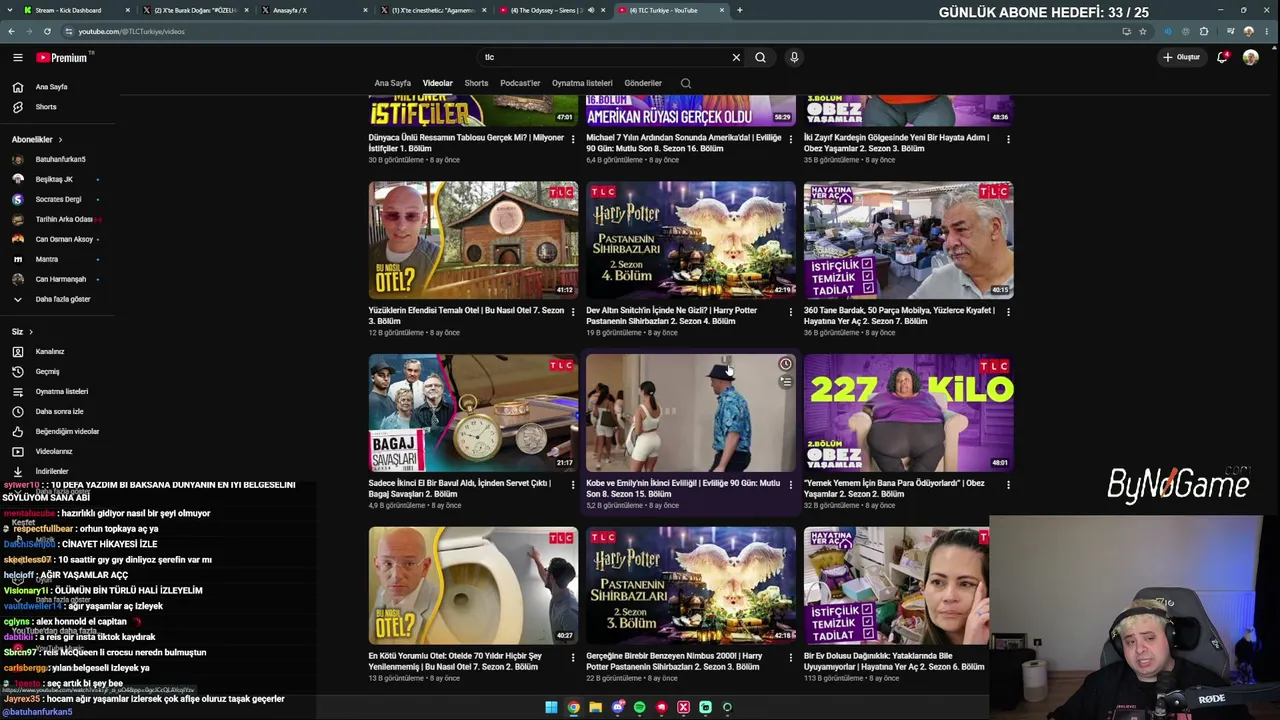
Task: Reload the page
Action: pyautogui.click(x=47, y=31)
